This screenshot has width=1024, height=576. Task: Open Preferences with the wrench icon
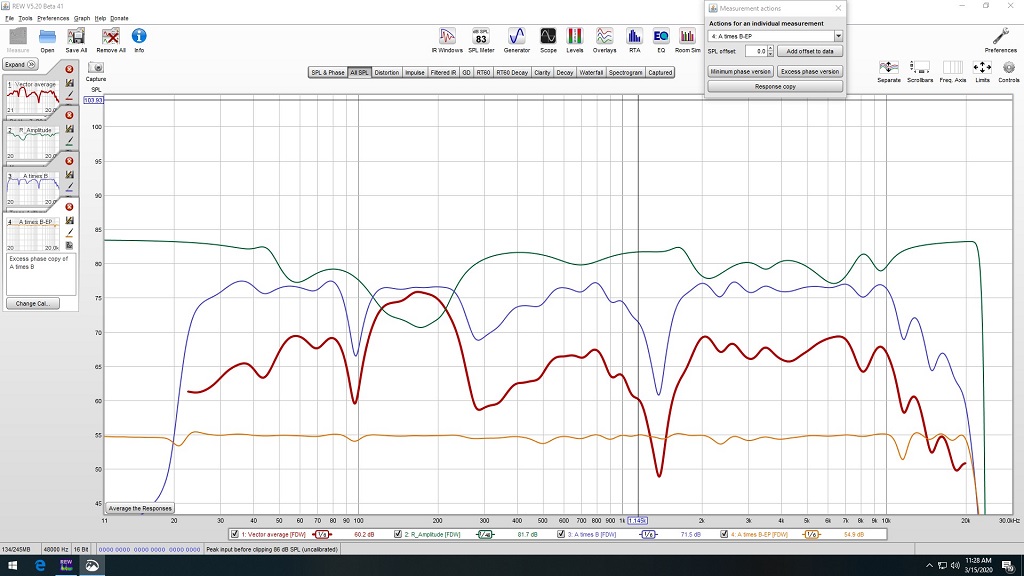(1000, 37)
